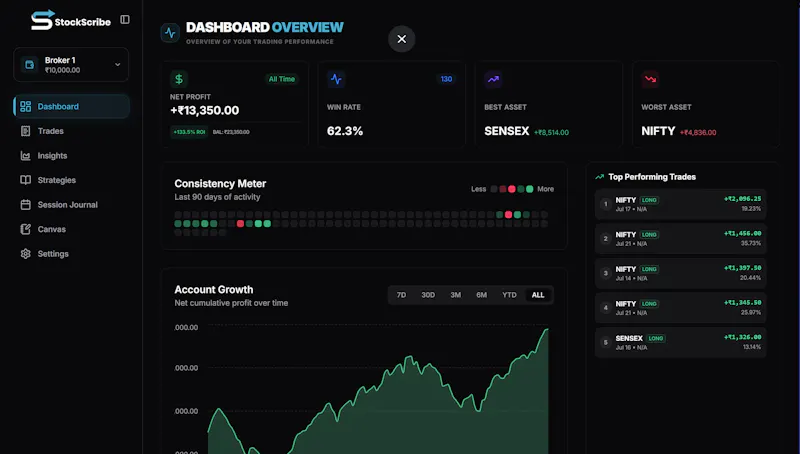The width and height of the screenshot is (800, 454).
Task: Click the Canvas edit icon
Action: (x=26, y=229)
